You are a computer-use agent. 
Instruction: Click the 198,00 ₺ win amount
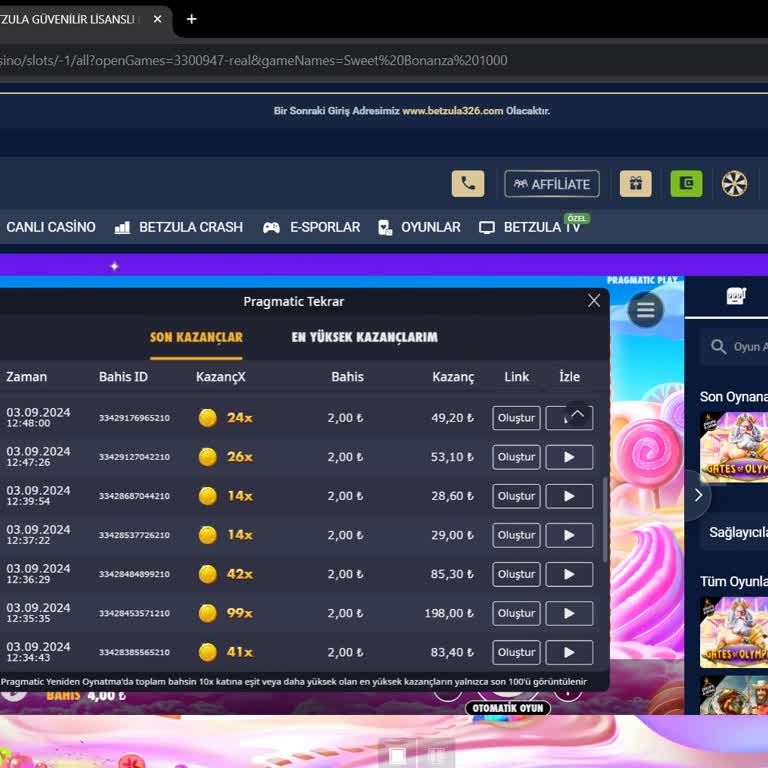[449, 613]
